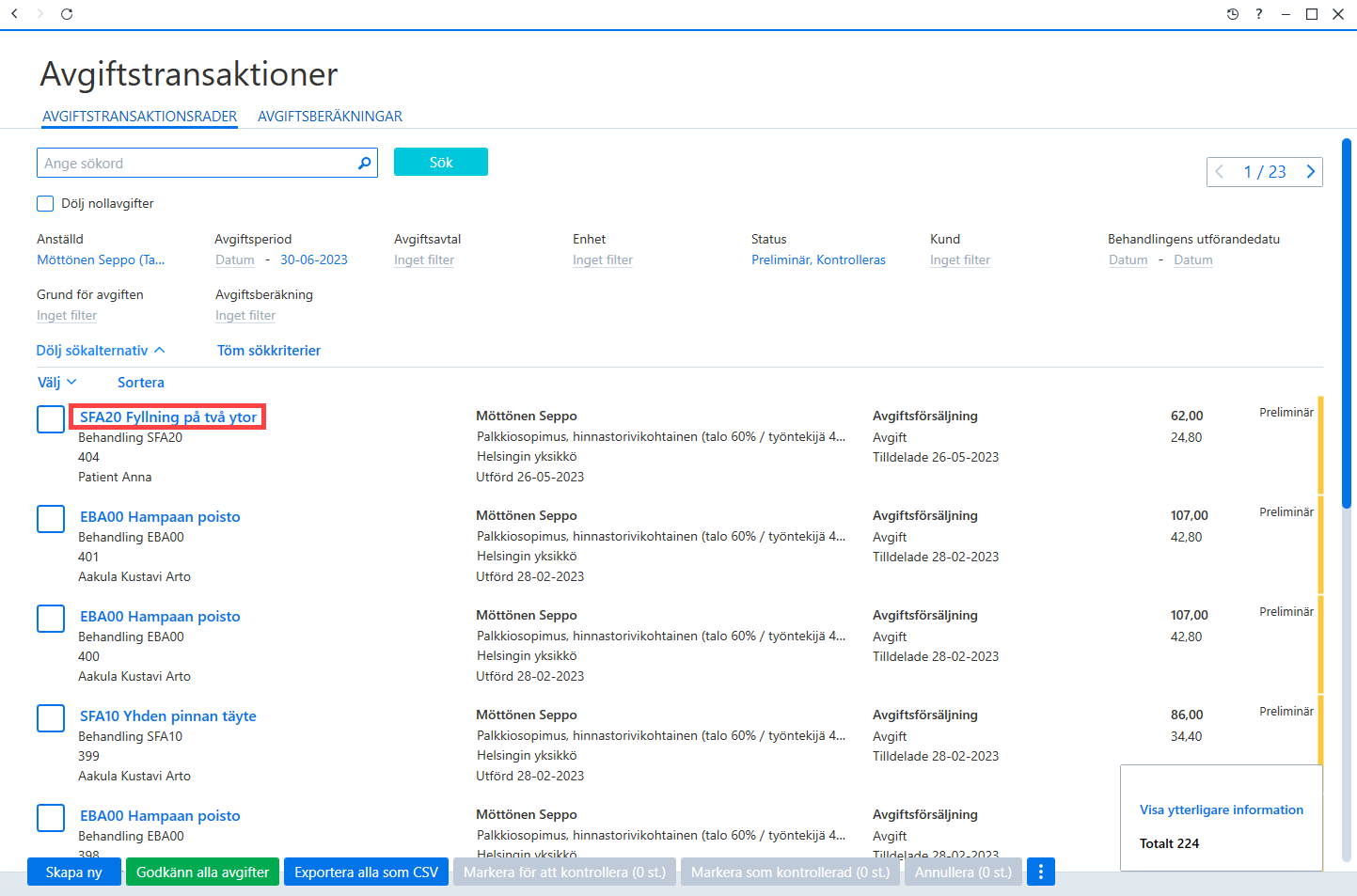
Task: Open Avgiftsavtal filter
Action: pos(424,259)
